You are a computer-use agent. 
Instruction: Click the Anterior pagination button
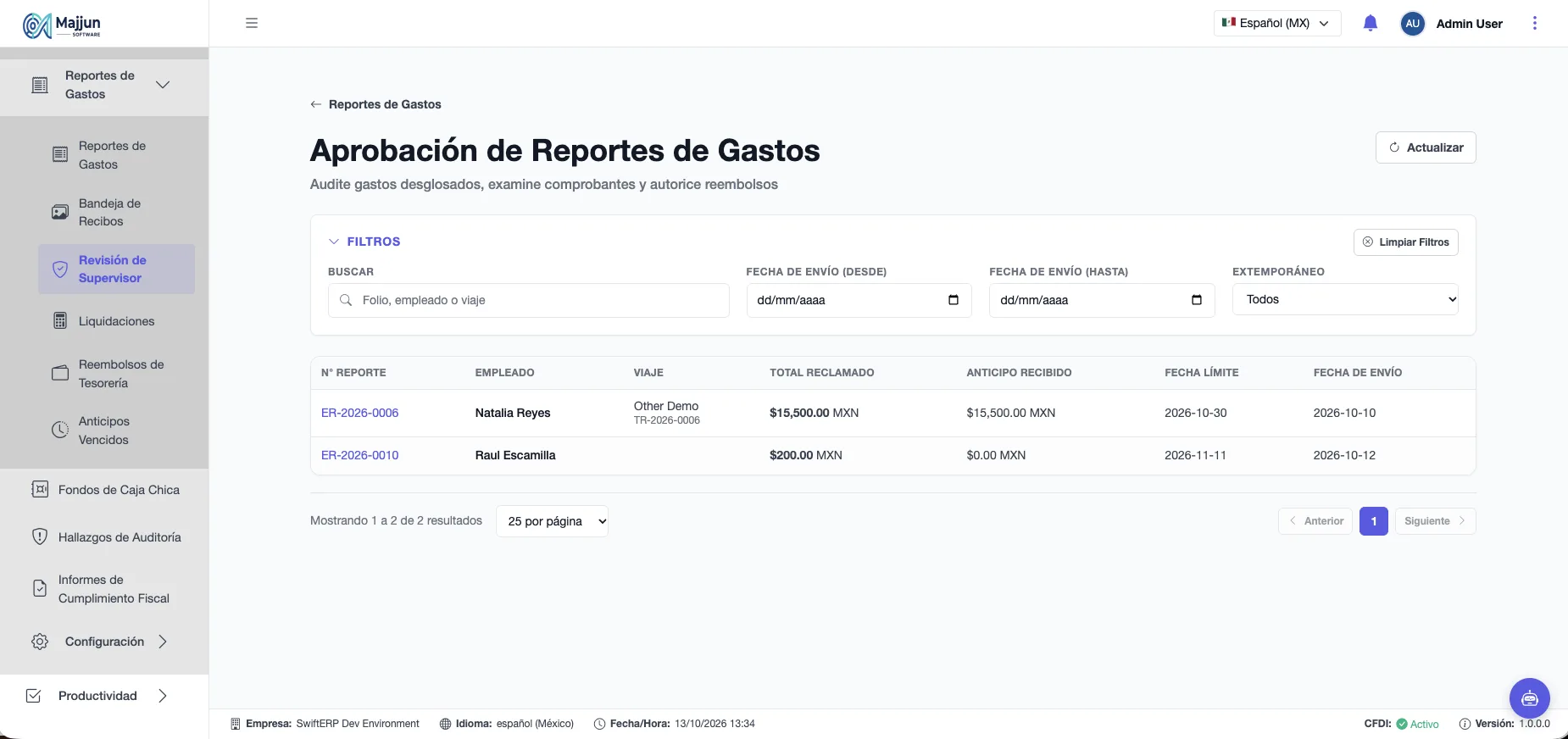[1315, 521]
